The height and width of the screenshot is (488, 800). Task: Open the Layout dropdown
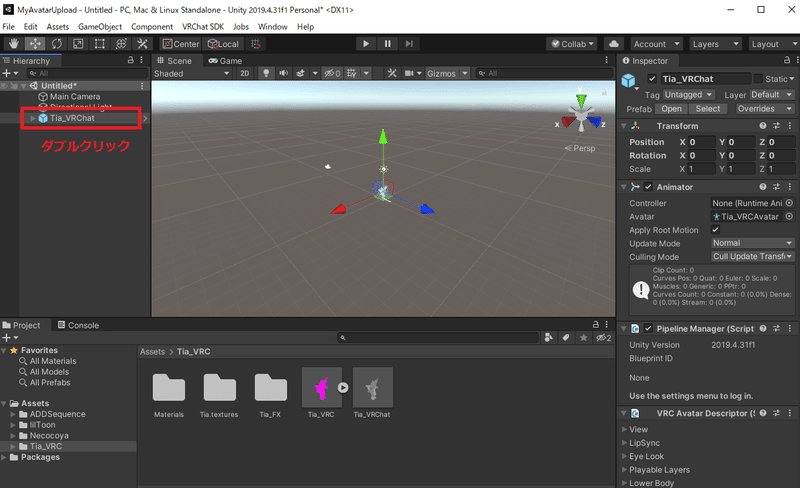[772, 44]
